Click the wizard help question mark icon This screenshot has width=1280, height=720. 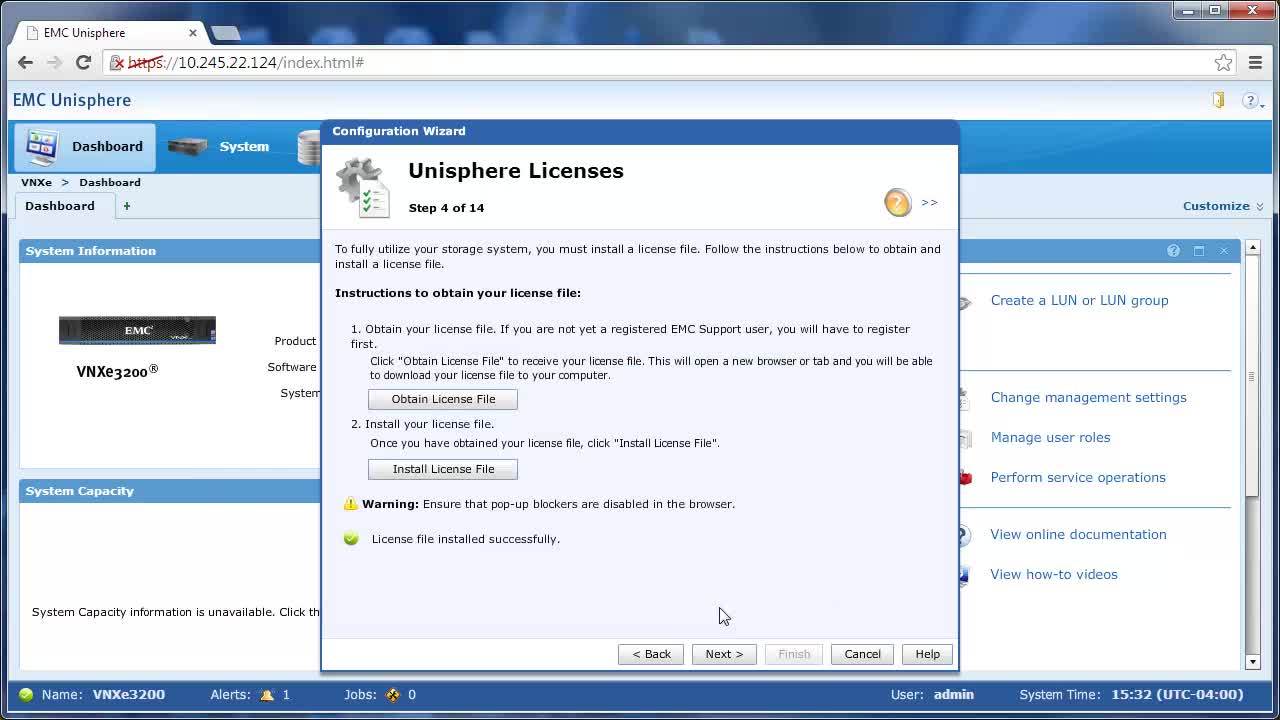pos(897,203)
